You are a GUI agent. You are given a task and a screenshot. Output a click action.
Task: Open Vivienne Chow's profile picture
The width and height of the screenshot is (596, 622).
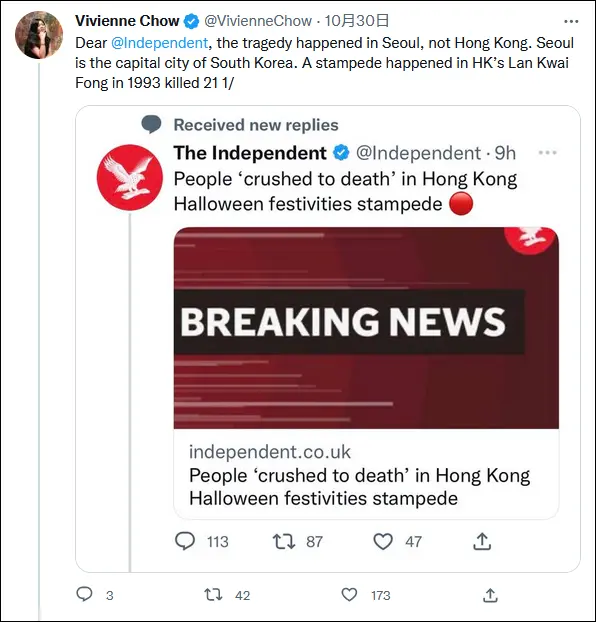39,35
